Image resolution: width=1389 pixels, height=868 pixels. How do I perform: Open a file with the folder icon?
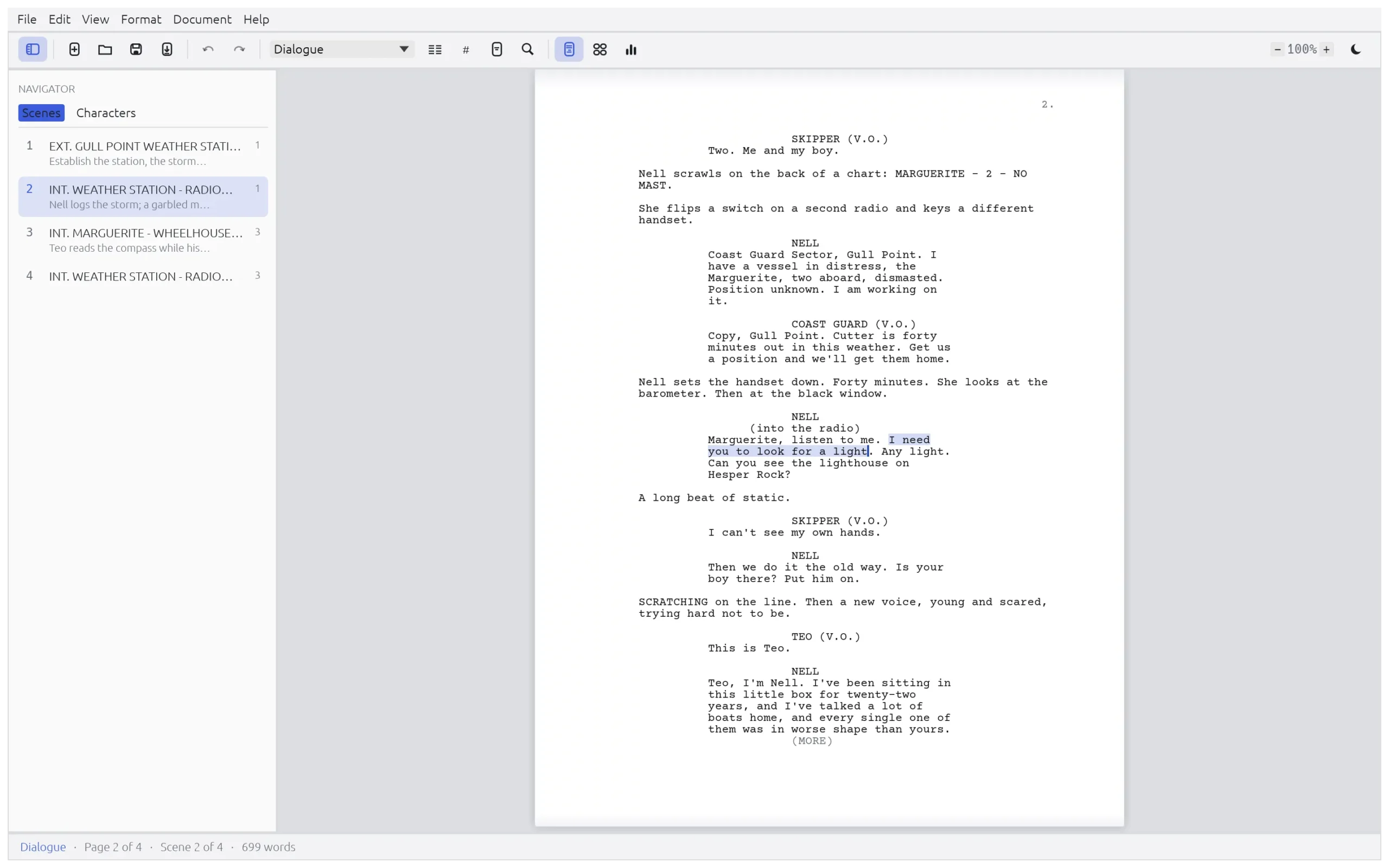[x=105, y=49]
